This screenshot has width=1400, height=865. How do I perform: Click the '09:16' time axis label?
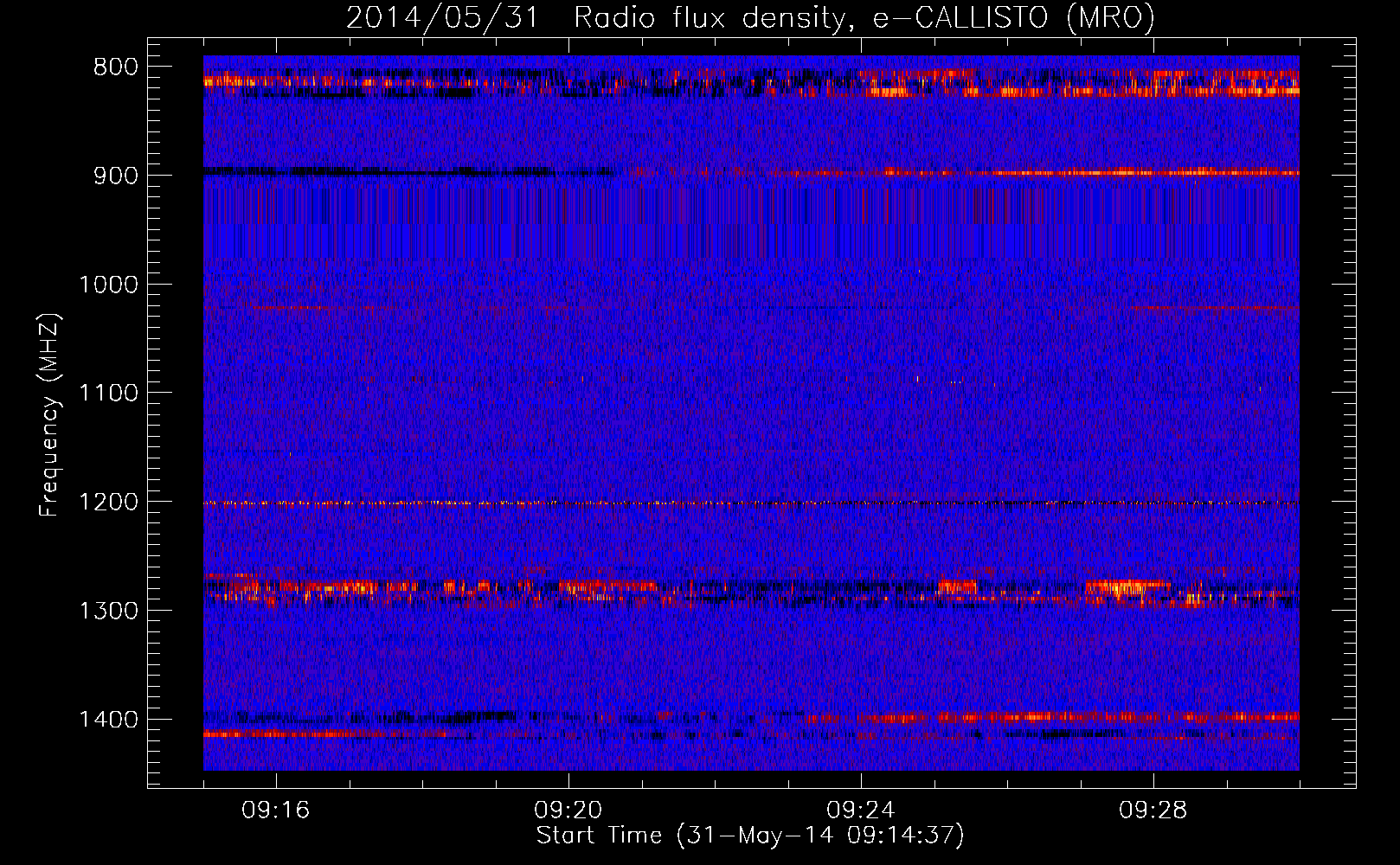click(x=276, y=811)
